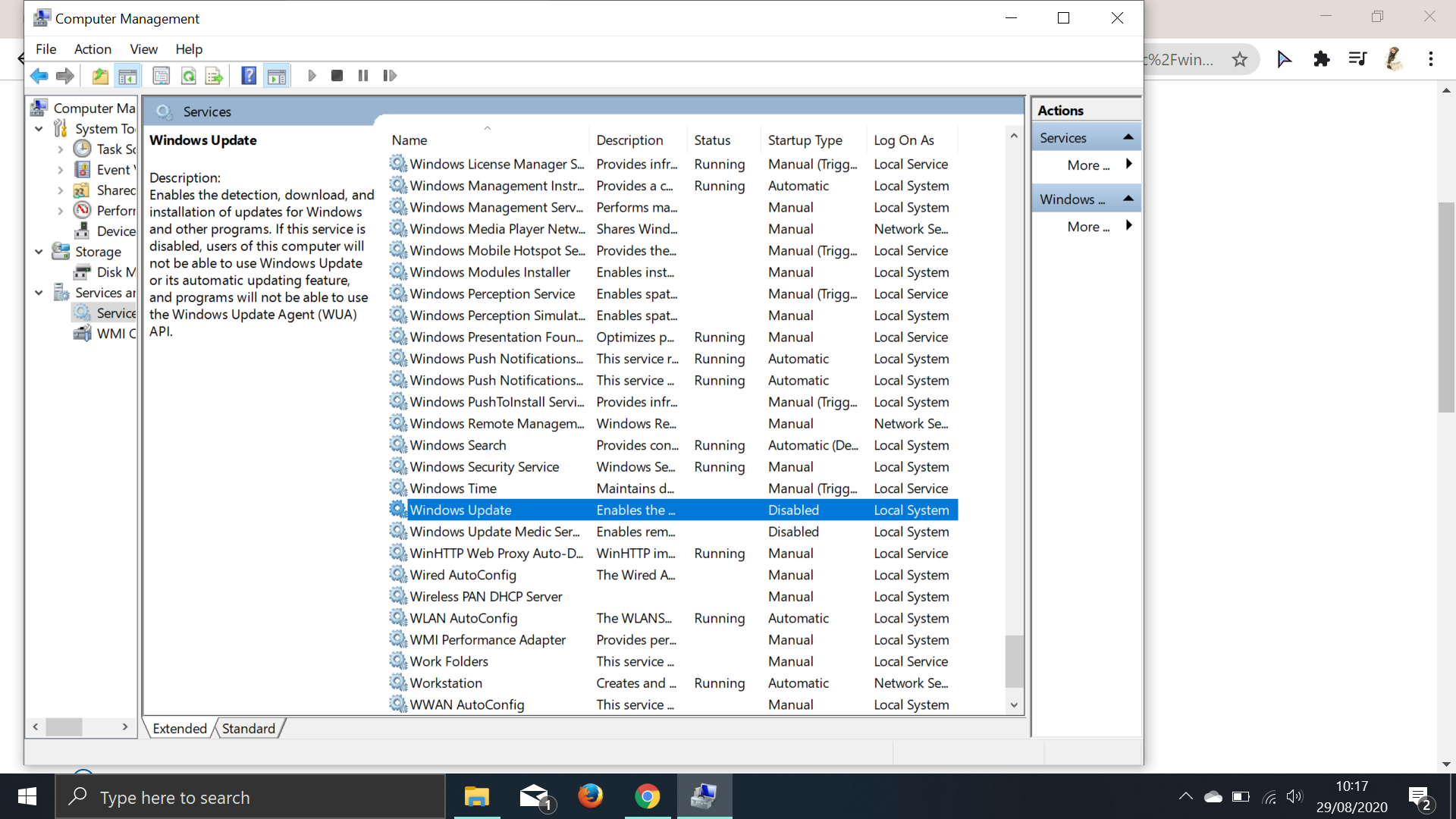Open Chrome from the taskbar
The height and width of the screenshot is (819, 1456).
pyautogui.click(x=648, y=796)
